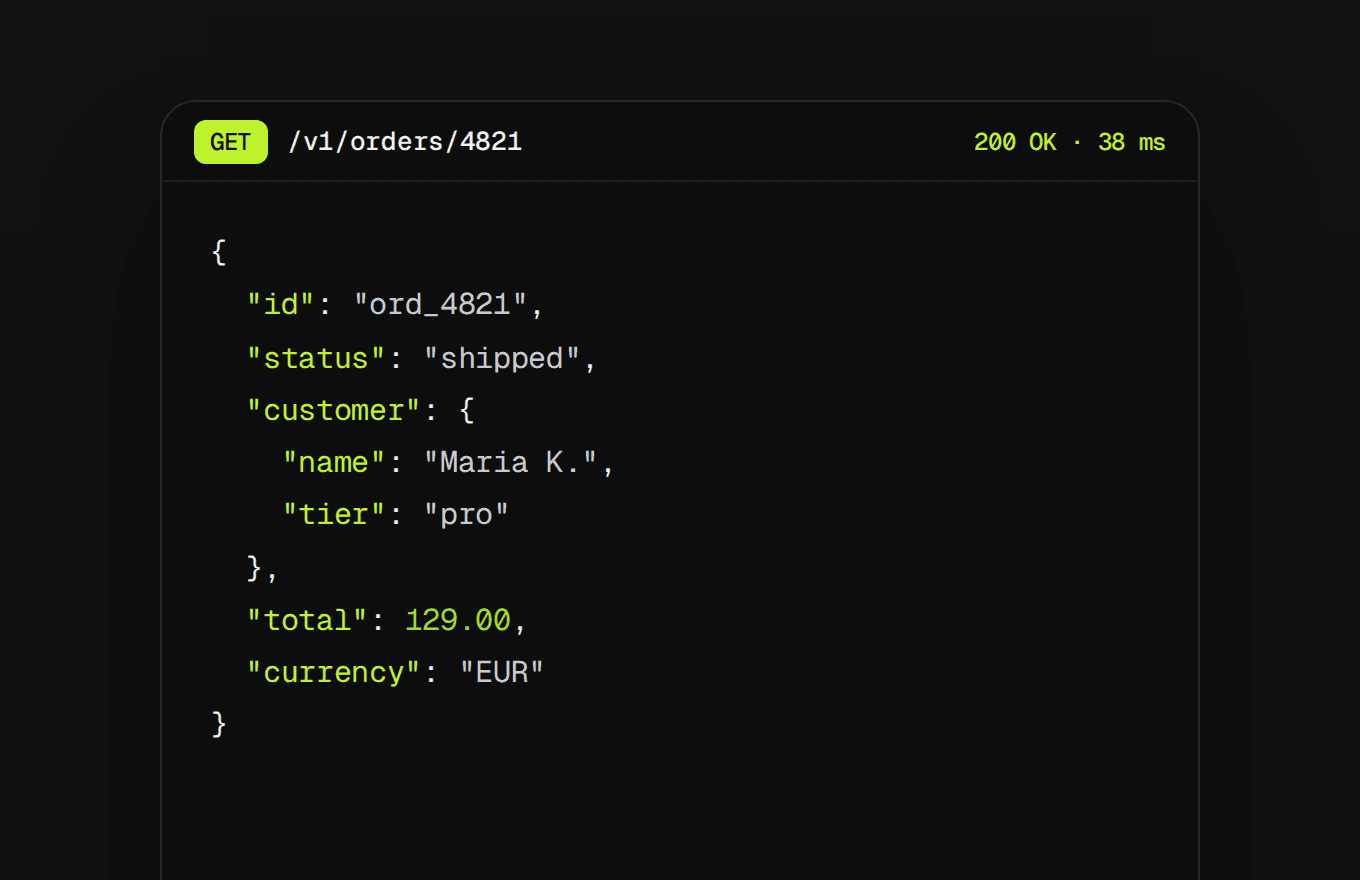Viewport: 1360px width, 880px height.
Task: Click the "currency" key
Action: click(x=335, y=672)
